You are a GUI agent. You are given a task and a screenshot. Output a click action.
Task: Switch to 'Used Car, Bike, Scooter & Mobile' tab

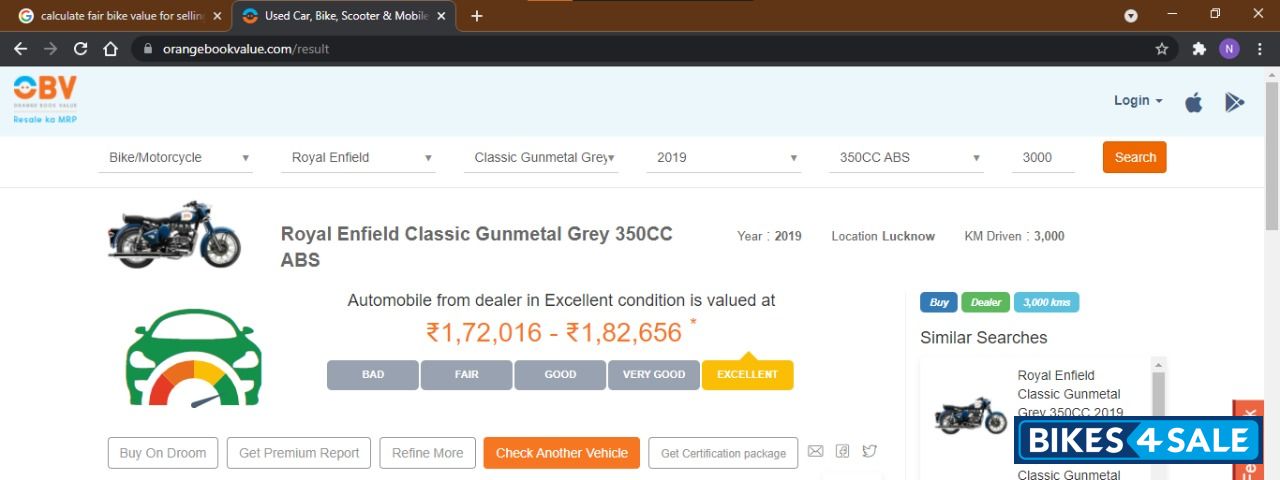(x=343, y=16)
